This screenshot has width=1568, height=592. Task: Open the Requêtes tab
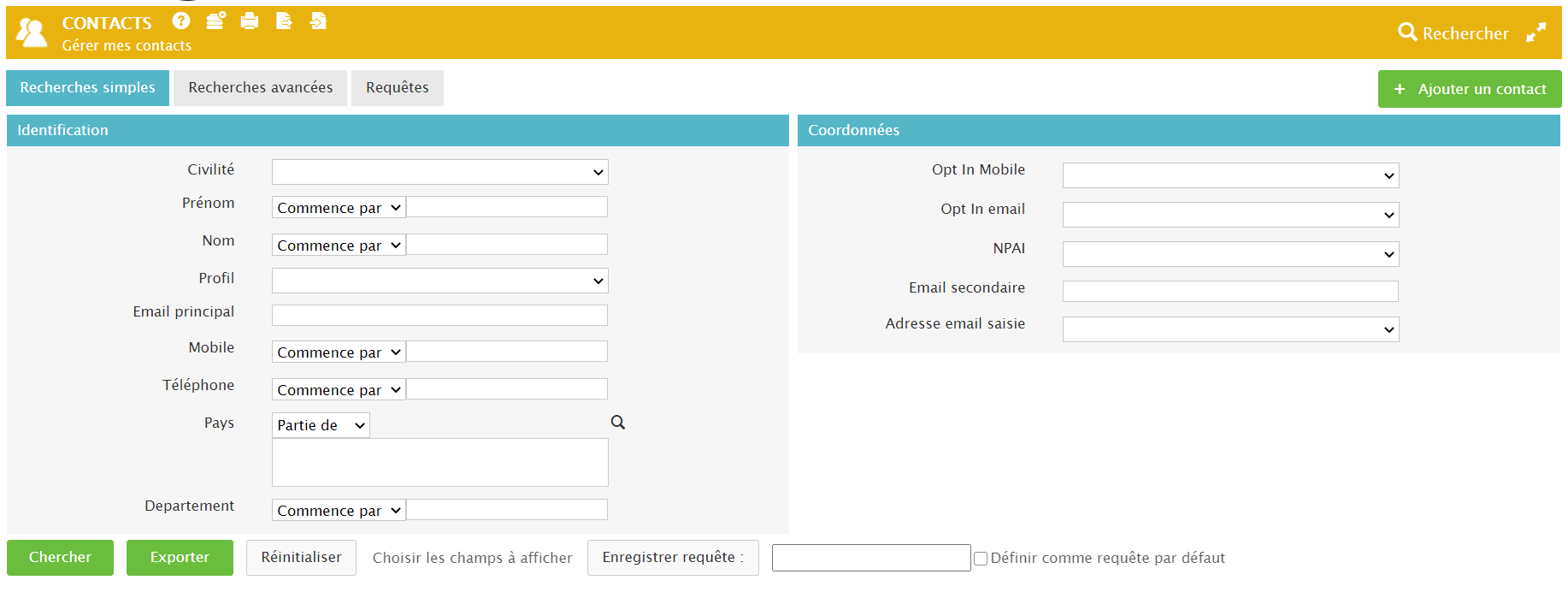point(398,88)
